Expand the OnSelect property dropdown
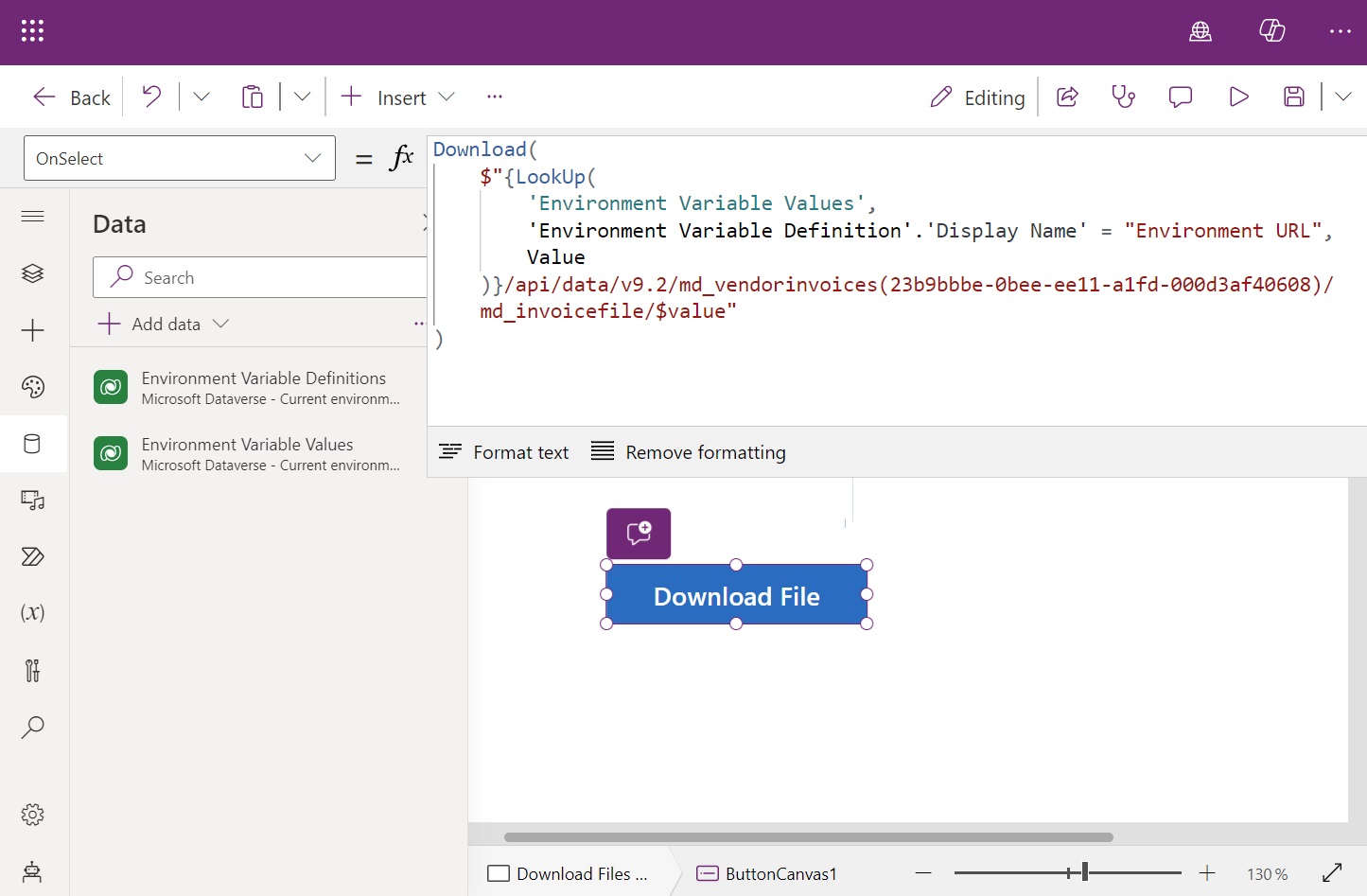The height and width of the screenshot is (896, 1367). 312,157
